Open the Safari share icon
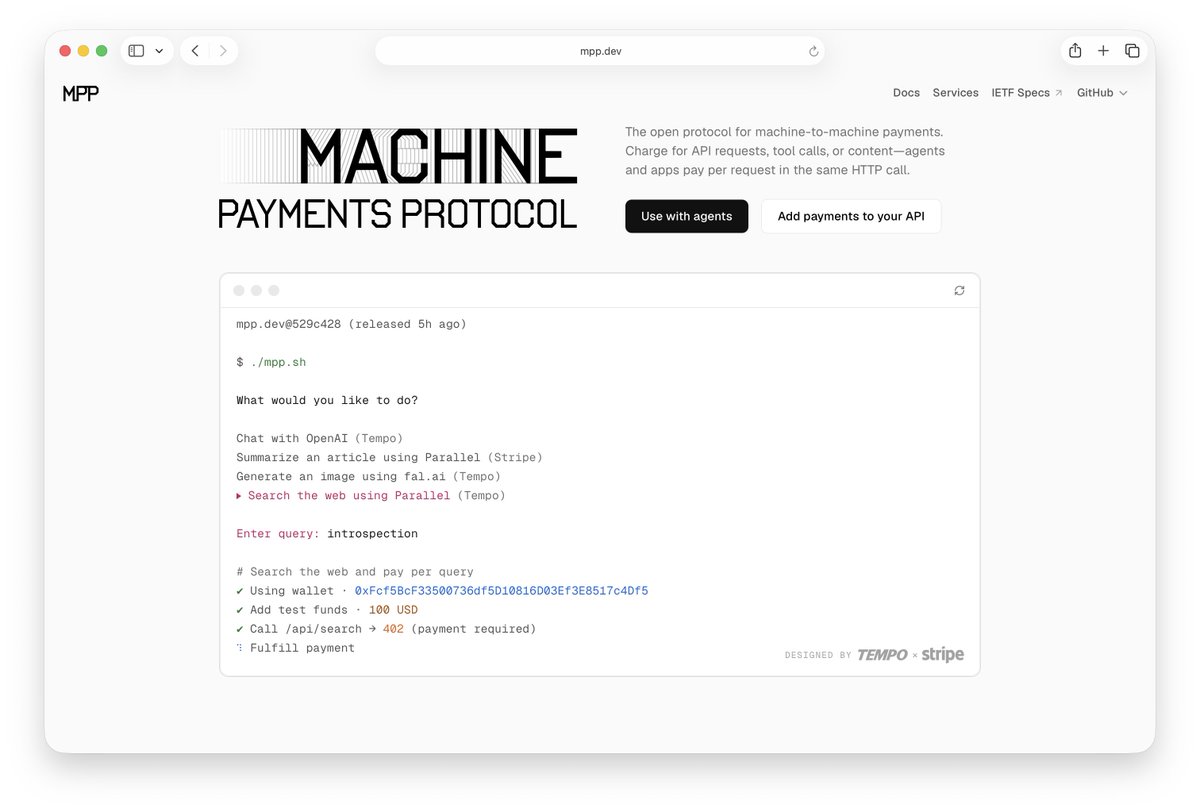This screenshot has height=812, width=1200. click(x=1075, y=50)
